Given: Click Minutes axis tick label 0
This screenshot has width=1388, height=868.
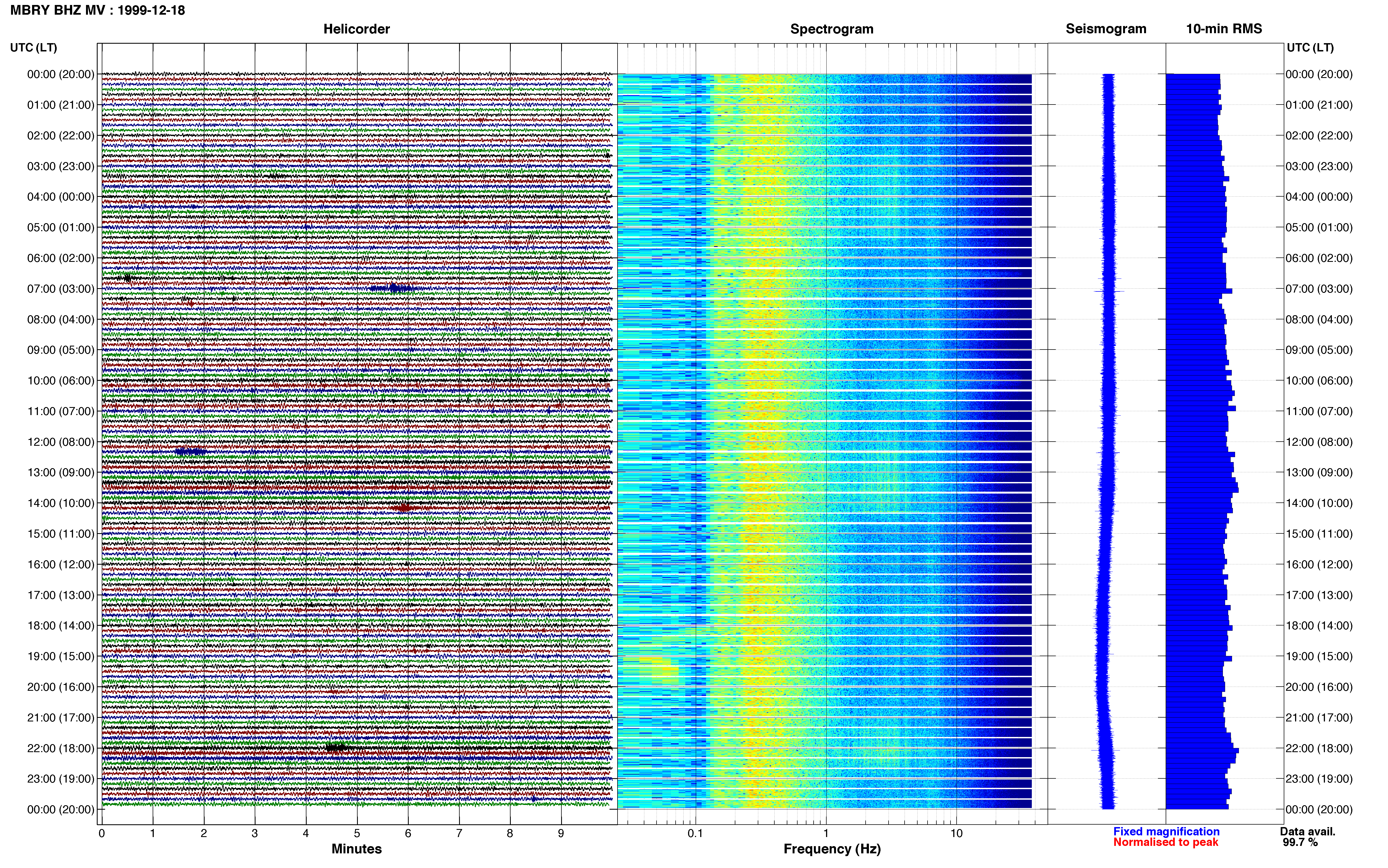Looking at the screenshot, I should click(101, 833).
